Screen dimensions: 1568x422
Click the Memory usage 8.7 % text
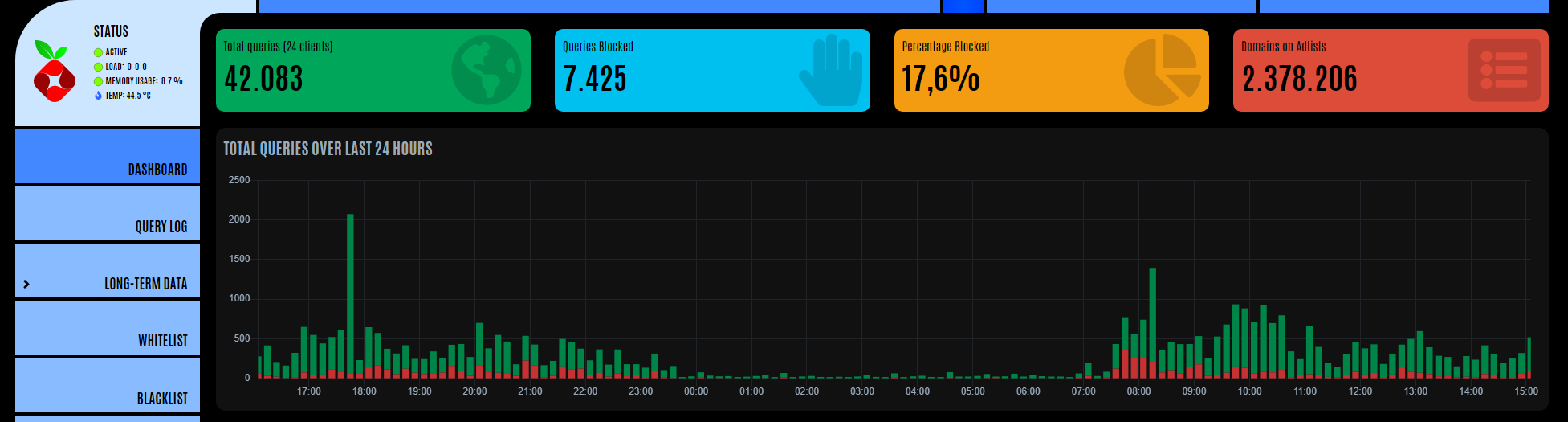pos(144,81)
